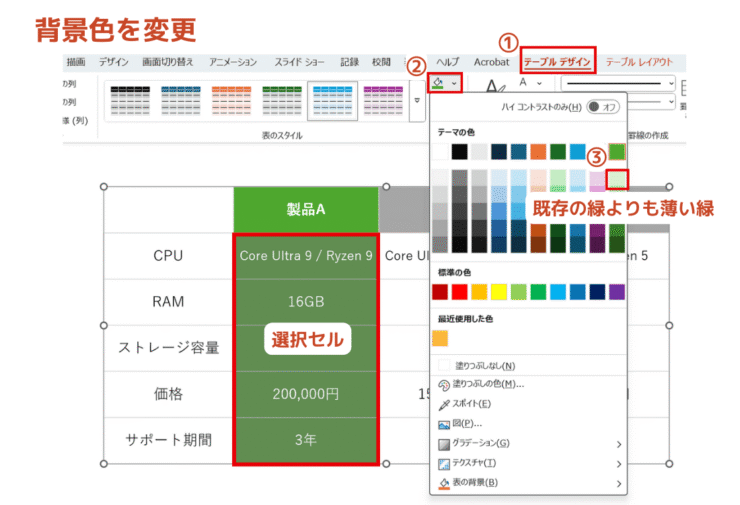Select the CPU row label cell

pyautogui.click(x=168, y=256)
